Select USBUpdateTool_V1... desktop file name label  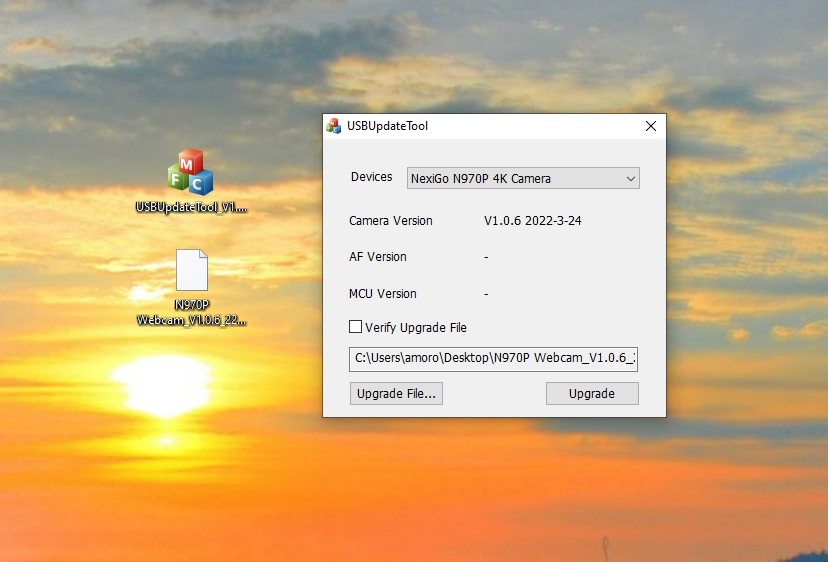(x=191, y=207)
